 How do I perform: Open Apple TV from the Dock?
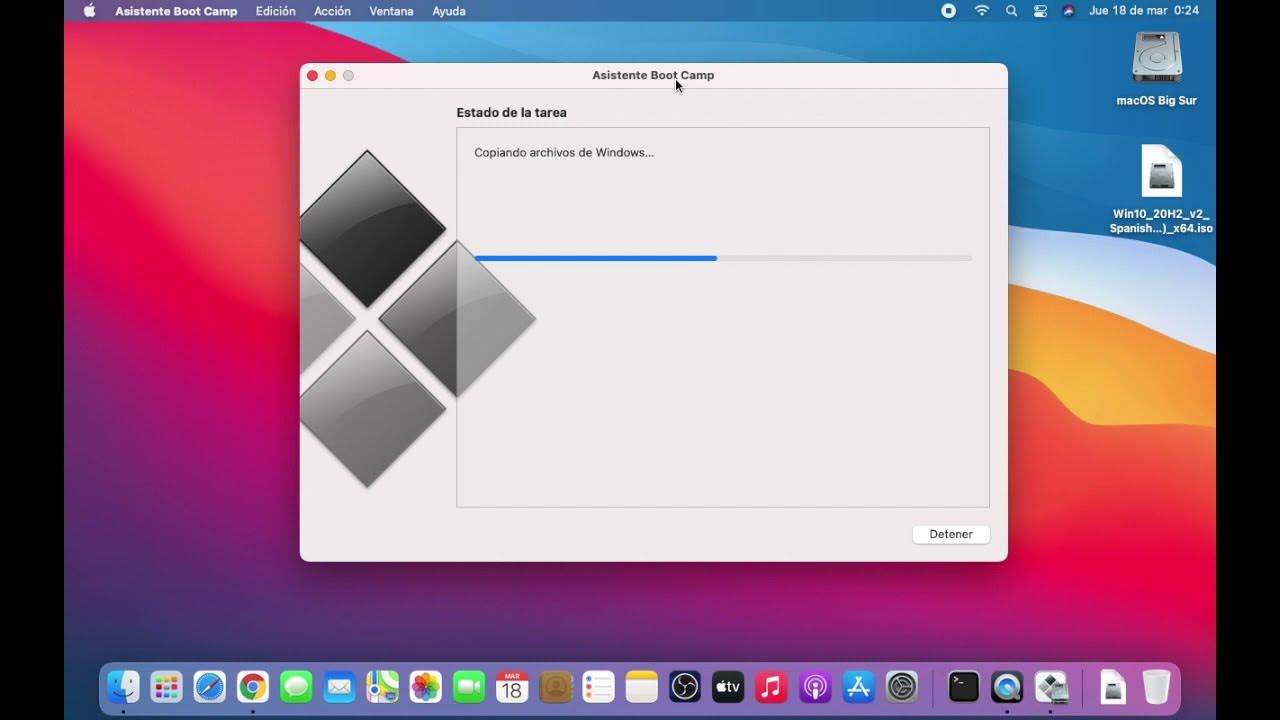(x=728, y=687)
